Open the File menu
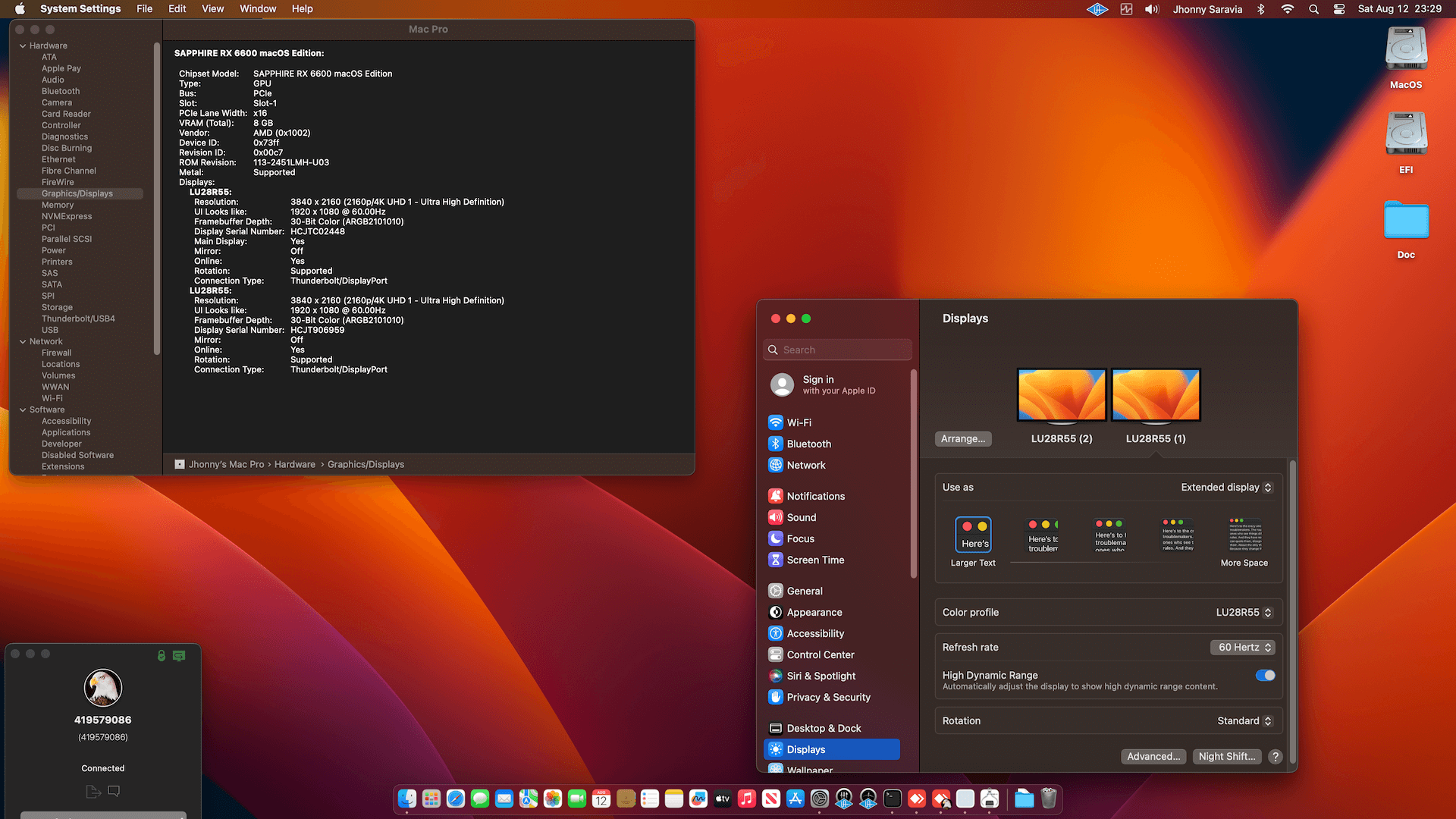This screenshot has width=1456, height=819. point(144,9)
